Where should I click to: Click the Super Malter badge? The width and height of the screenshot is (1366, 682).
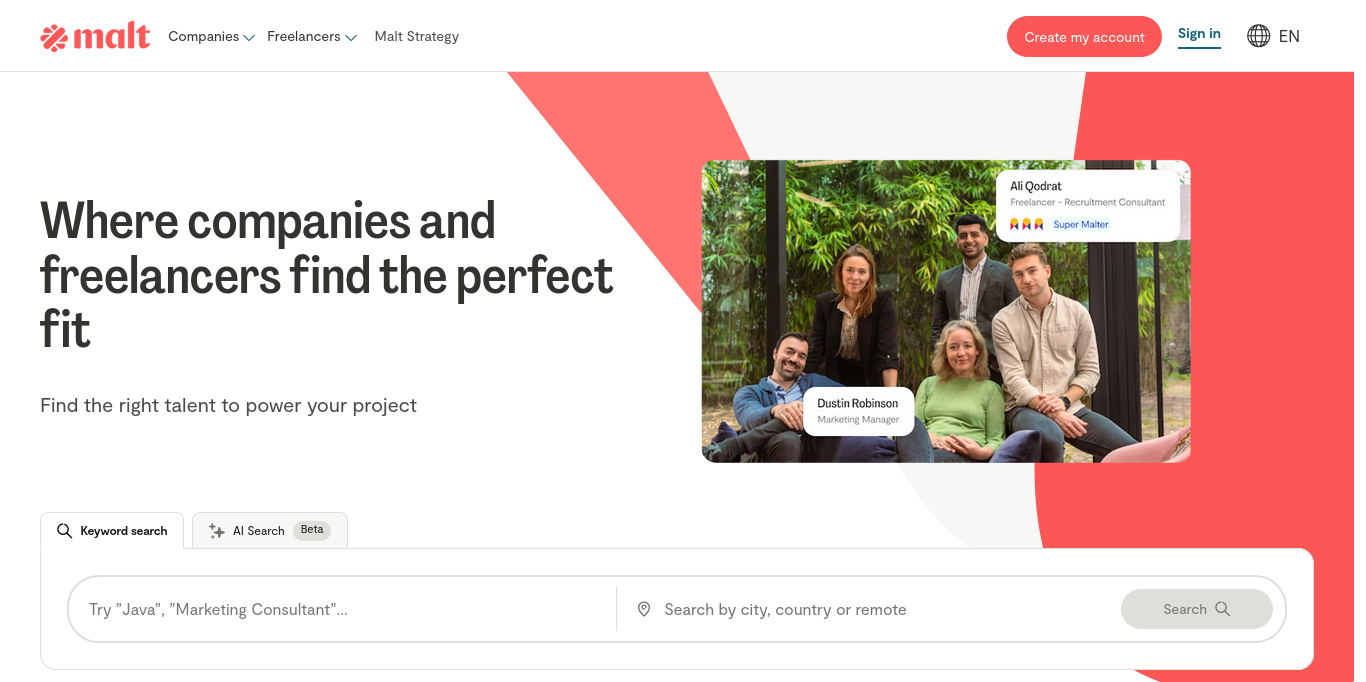(x=1081, y=224)
